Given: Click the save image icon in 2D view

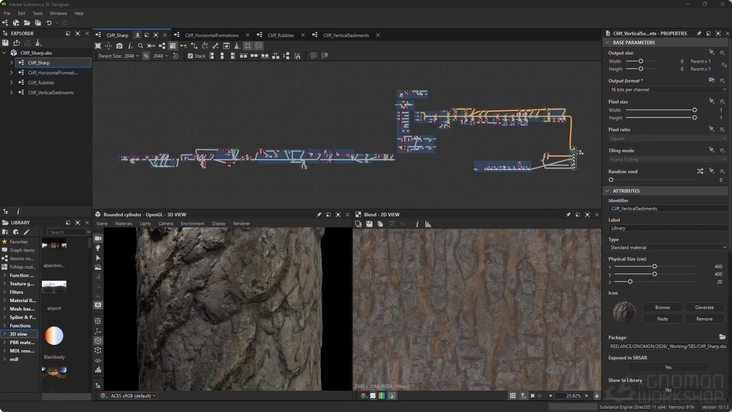Looking at the screenshot, I should pyautogui.click(x=369, y=224).
